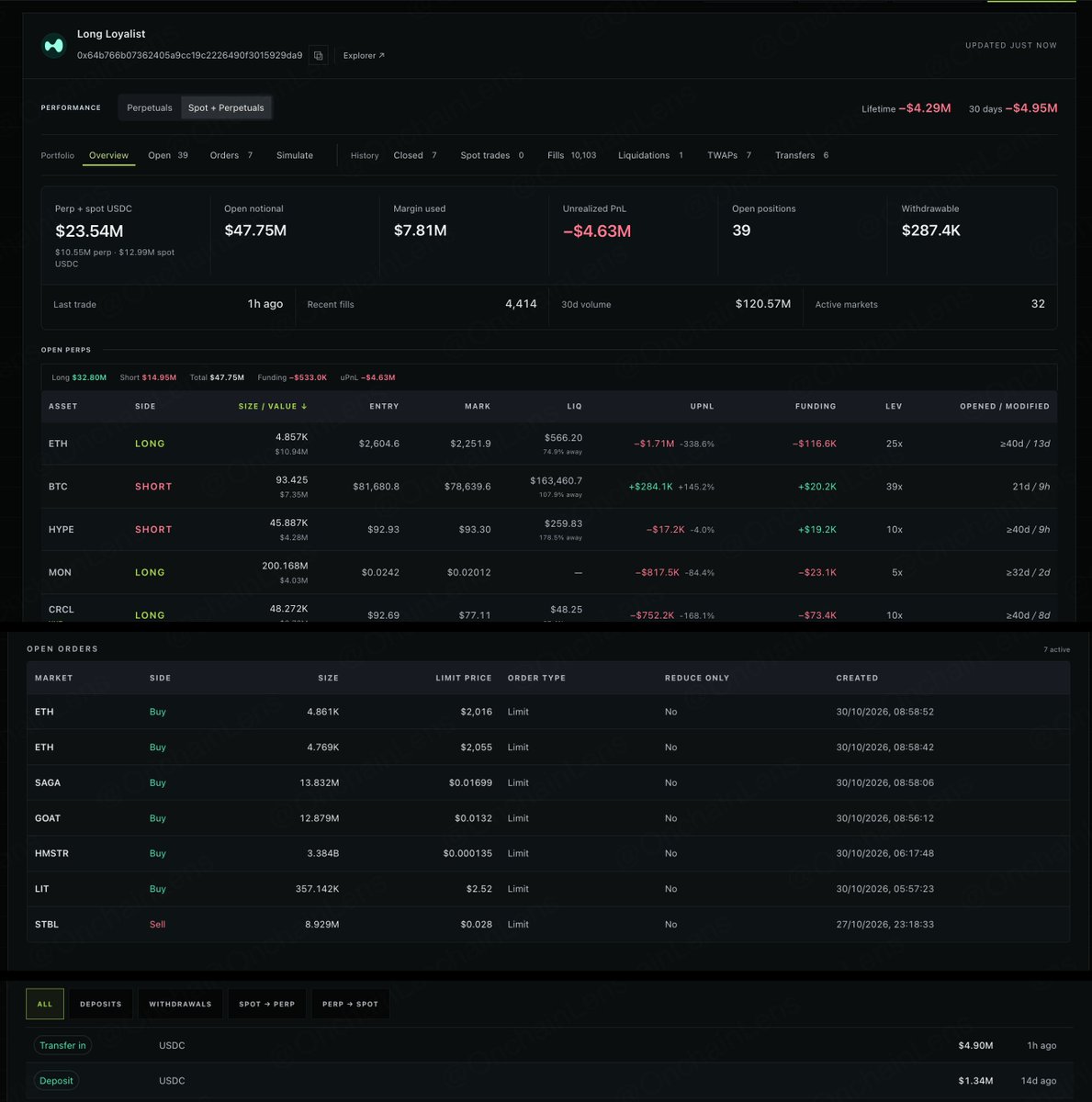
Task: Sort open perps by UPNL column
Action: click(702, 406)
